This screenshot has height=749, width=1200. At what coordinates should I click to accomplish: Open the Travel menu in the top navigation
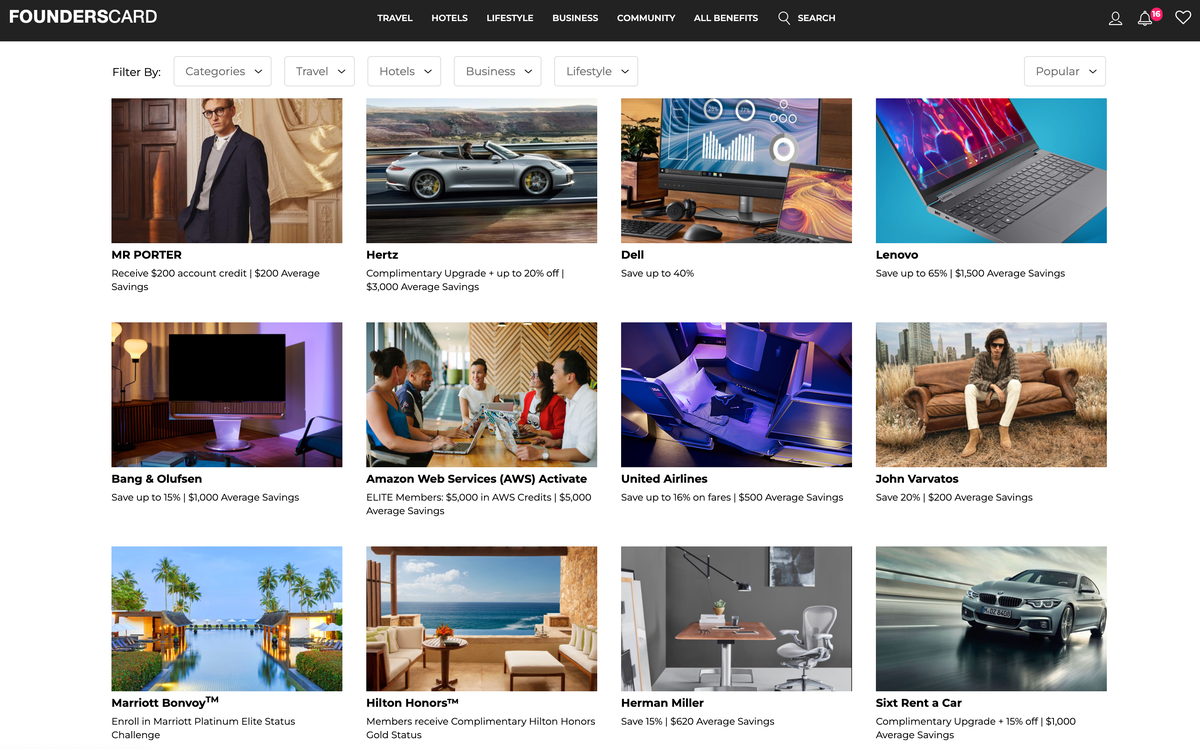click(x=395, y=18)
